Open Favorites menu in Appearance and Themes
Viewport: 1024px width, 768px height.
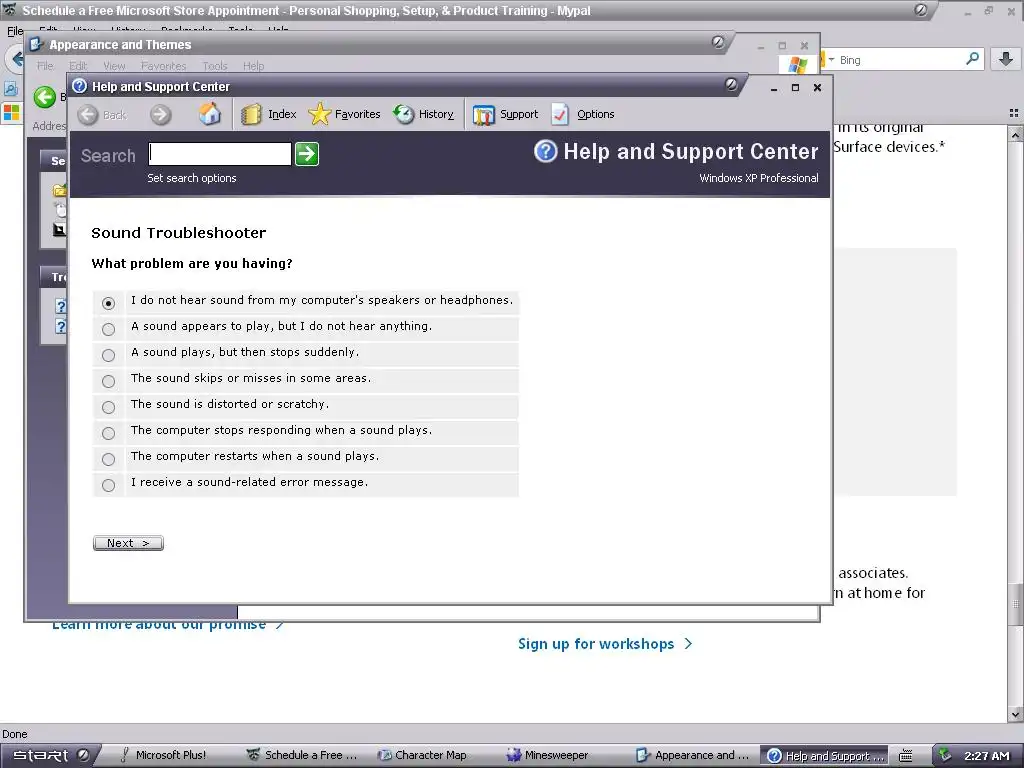[x=163, y=66]
